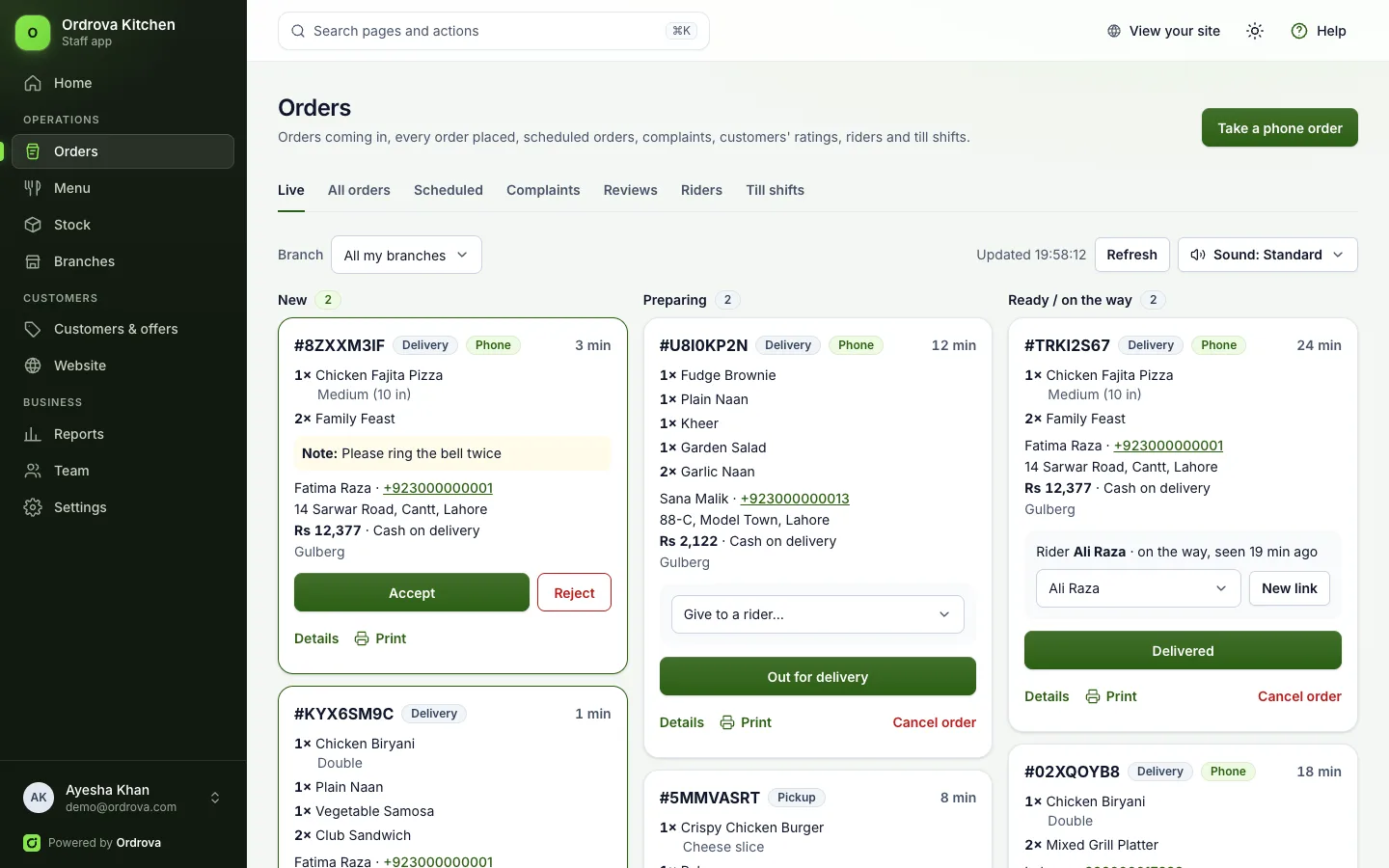
Task: Open Settings from the sidebar
Action: pos(123,507)
